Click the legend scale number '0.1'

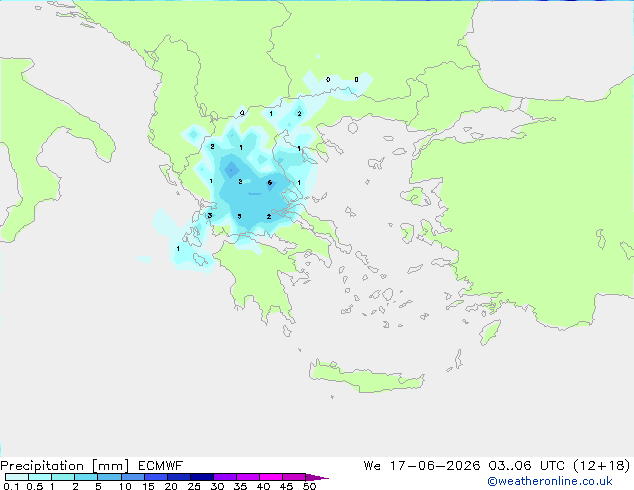[11, 486]
